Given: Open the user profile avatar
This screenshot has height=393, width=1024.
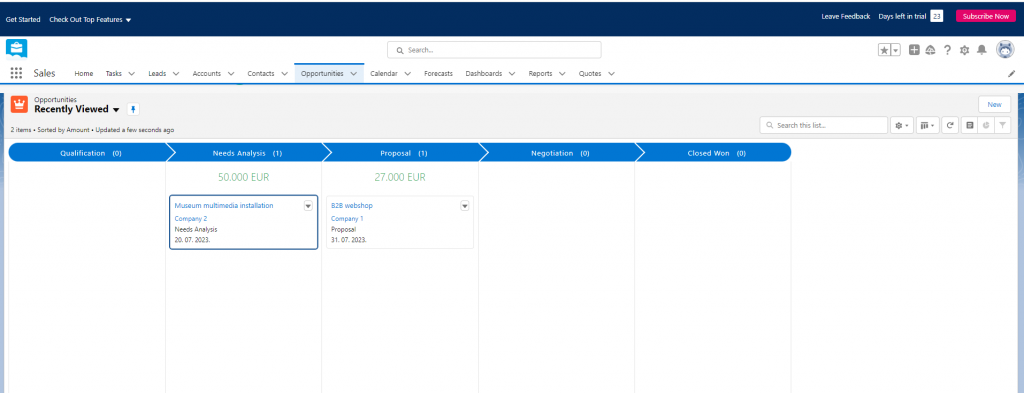Looking at the screenshot, I should coord(1004,49).
